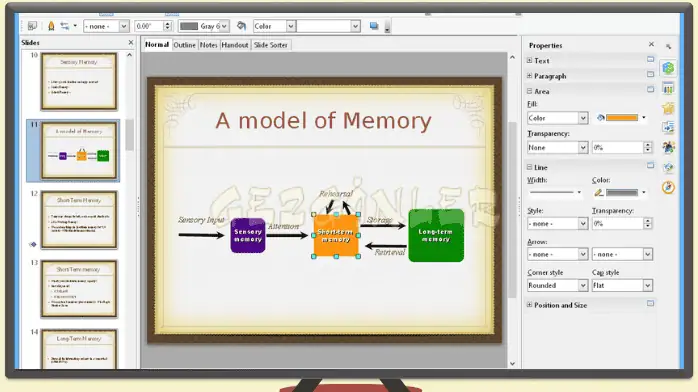Image resolution: width=698 pixels, height=392 pixels.
Task: Open more options for Position and Size
Action: coord(650,303)
